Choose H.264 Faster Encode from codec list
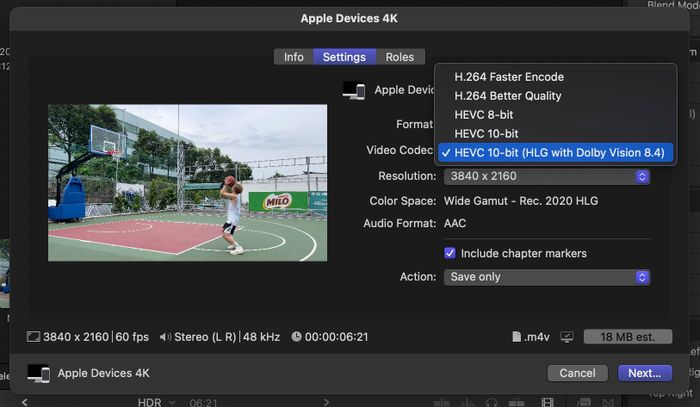 [509, 77]
